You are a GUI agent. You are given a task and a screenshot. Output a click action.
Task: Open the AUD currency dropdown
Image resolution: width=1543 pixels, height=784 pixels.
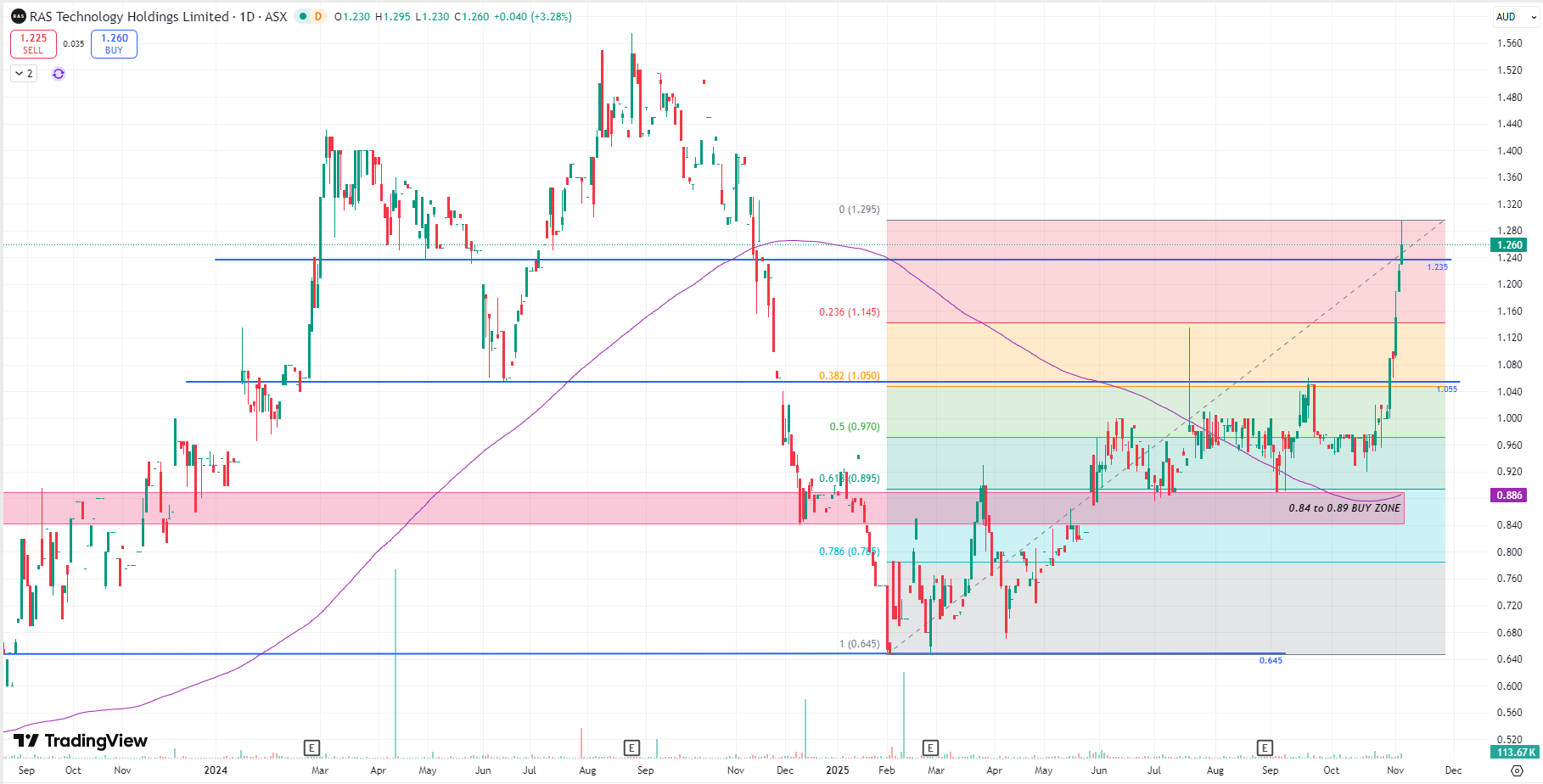tap(1515, 17)
